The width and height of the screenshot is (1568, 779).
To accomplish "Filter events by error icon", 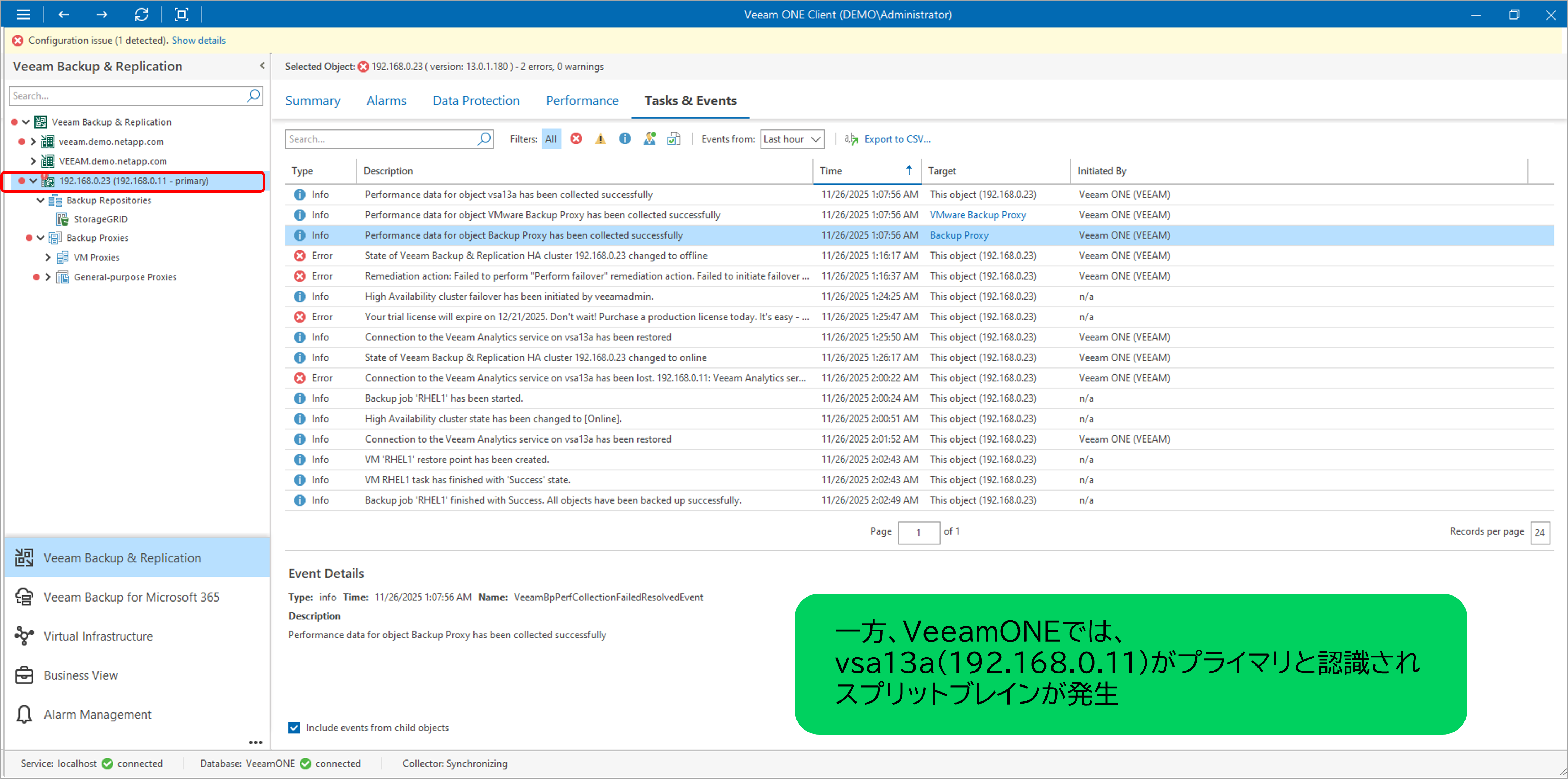I will [576, 139].
